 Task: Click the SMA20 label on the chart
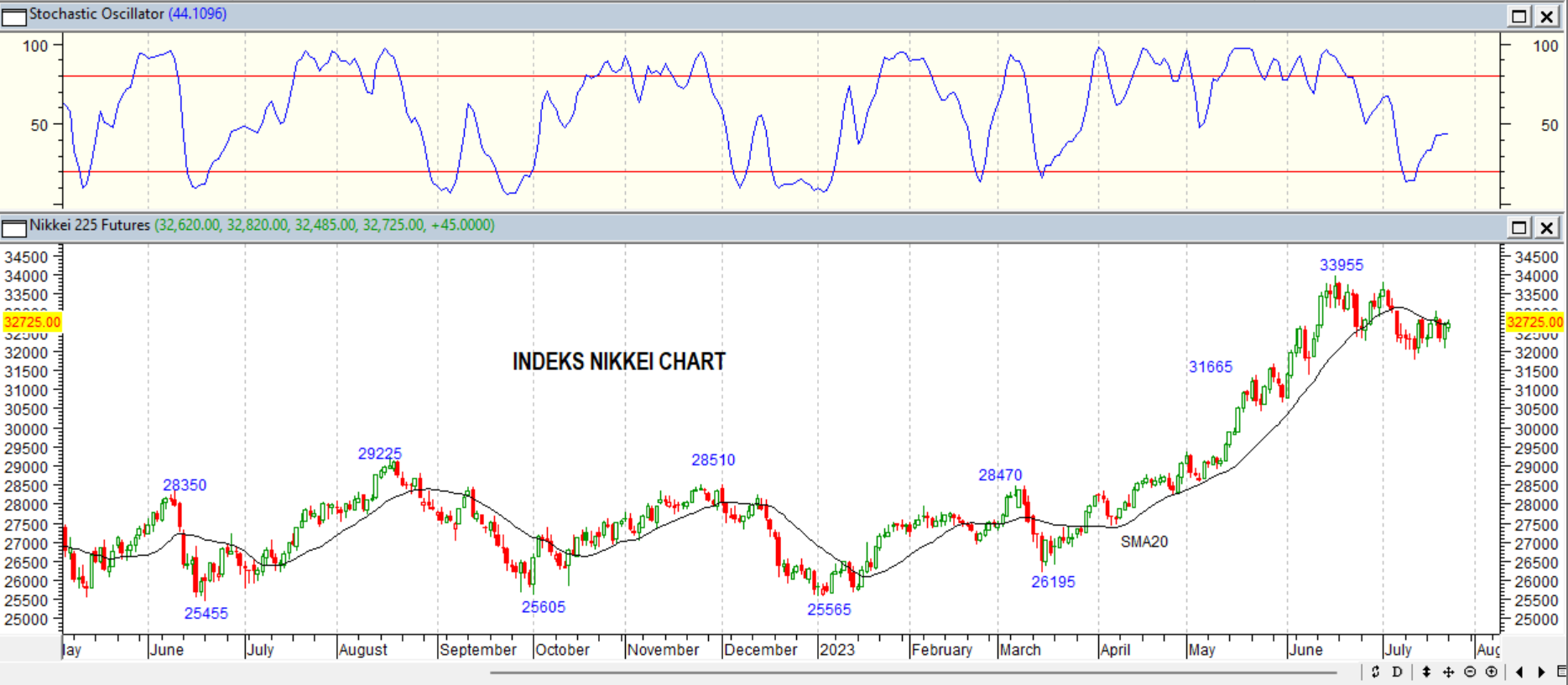point(1144,542)
